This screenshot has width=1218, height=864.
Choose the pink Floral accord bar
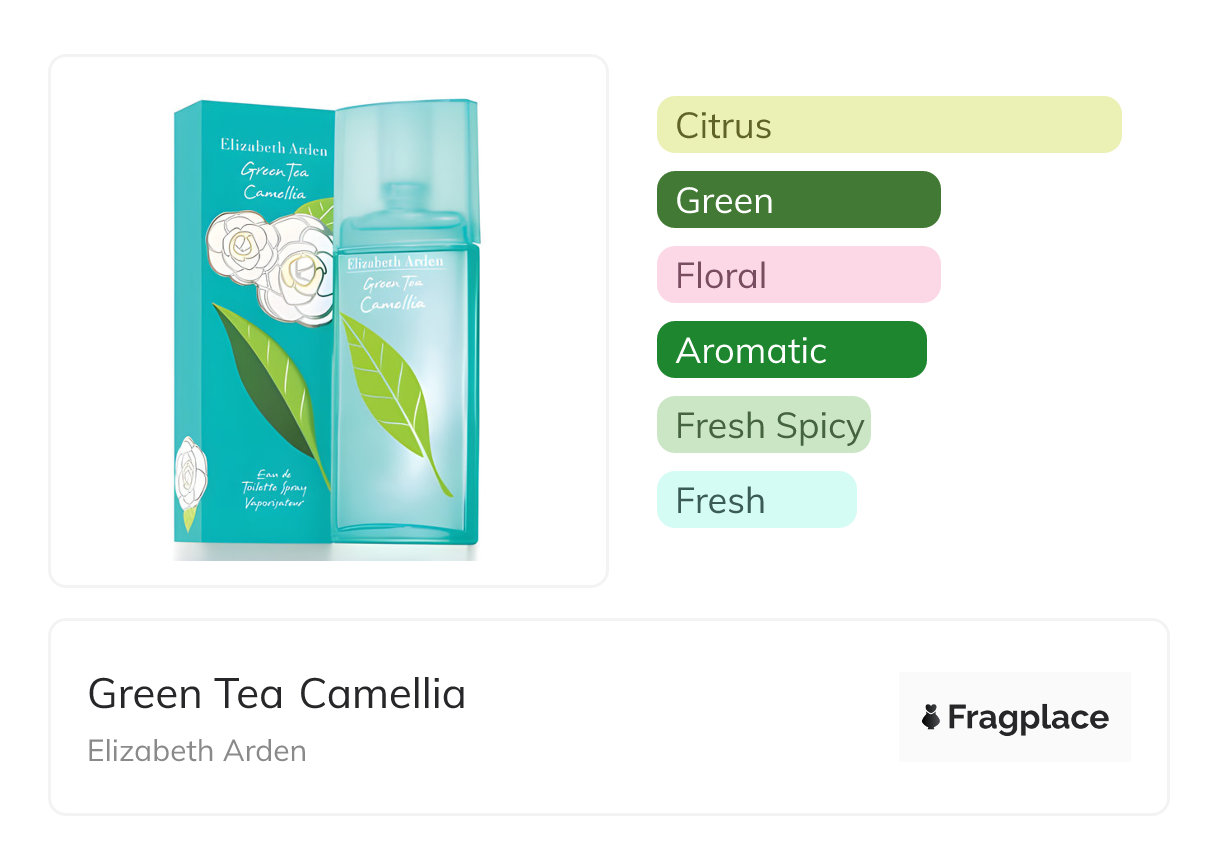coord(798,275)
